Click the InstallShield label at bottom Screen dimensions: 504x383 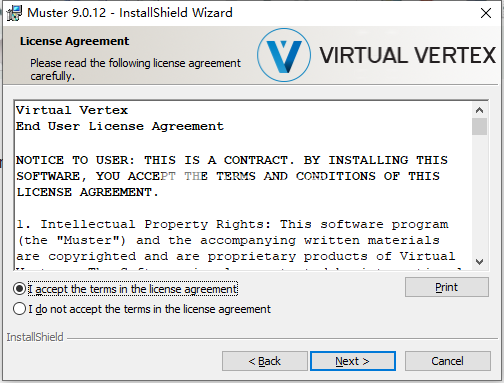point(35,337)
